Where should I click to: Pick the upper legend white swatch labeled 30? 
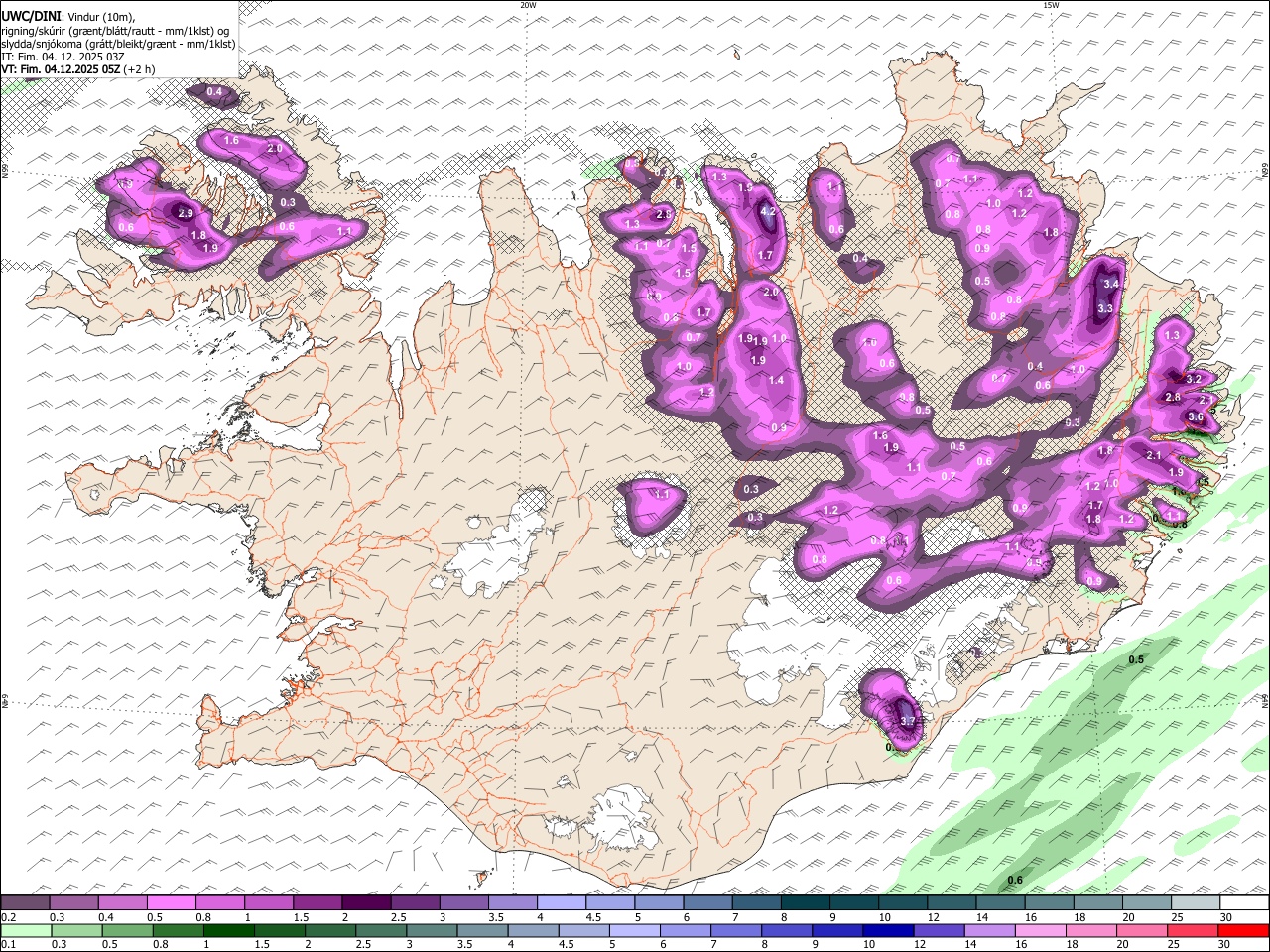[1243, 903]
